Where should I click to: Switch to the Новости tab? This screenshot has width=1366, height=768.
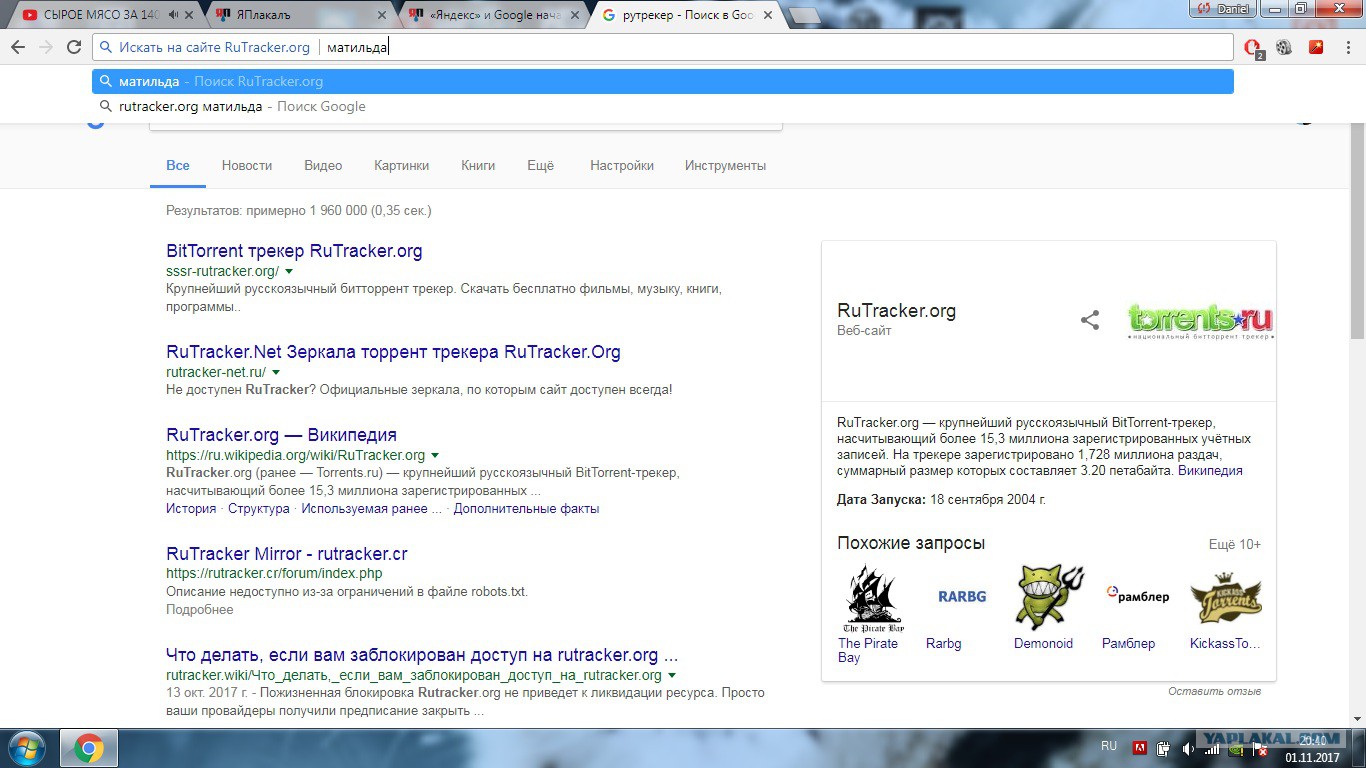[247, 166]
